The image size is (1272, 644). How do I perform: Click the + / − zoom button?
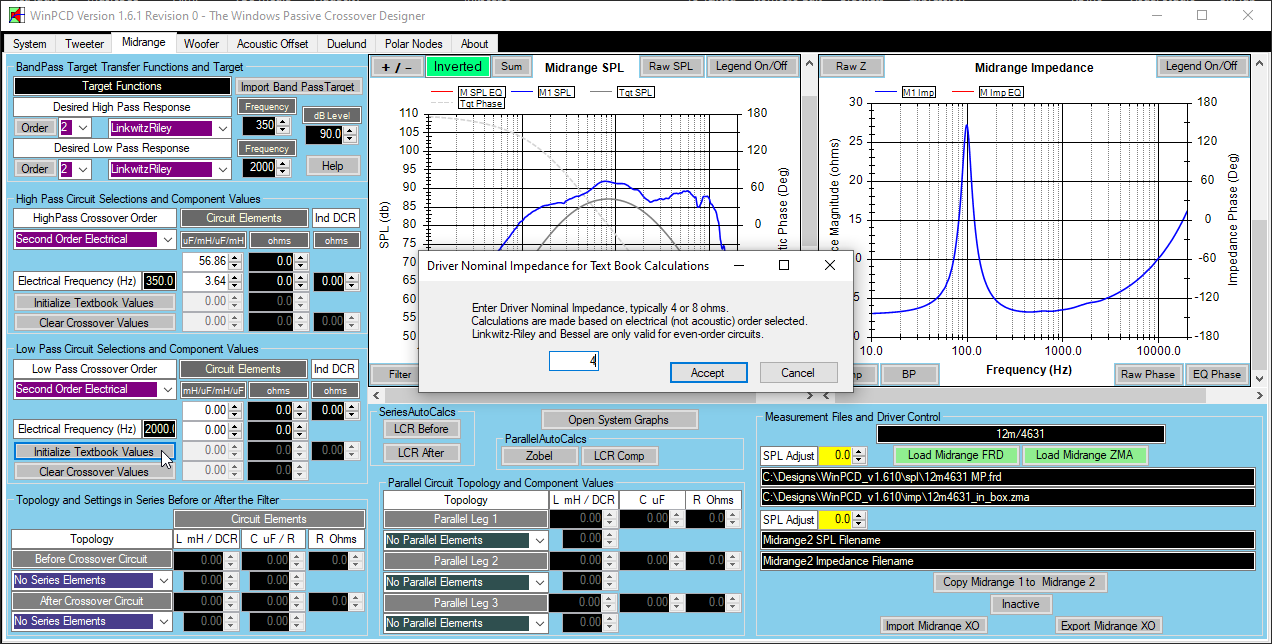(396, 67)
